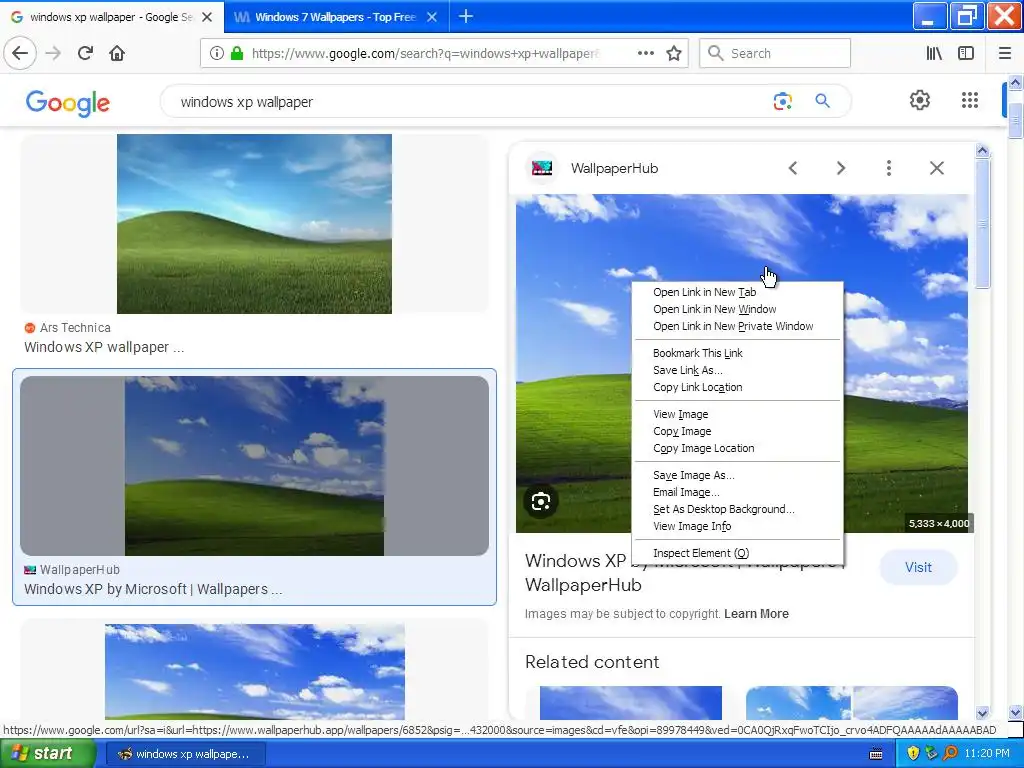
Task: Click the WallpaperHub favicon in the preview
Action: 542,168
